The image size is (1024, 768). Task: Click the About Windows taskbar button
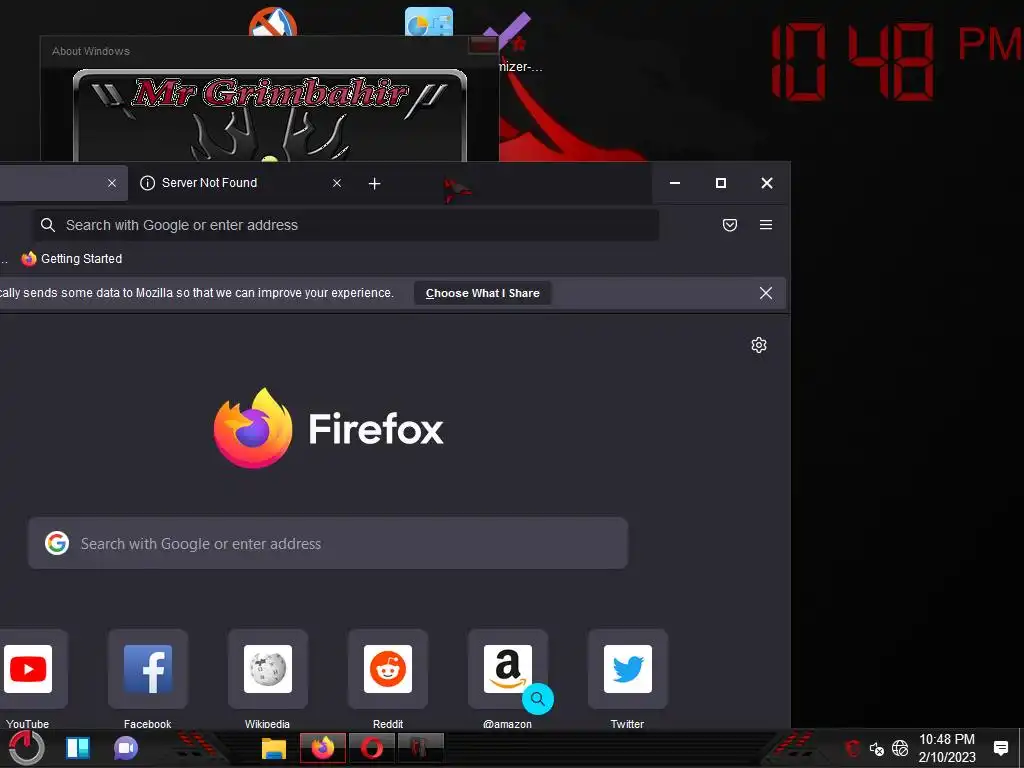421,748
